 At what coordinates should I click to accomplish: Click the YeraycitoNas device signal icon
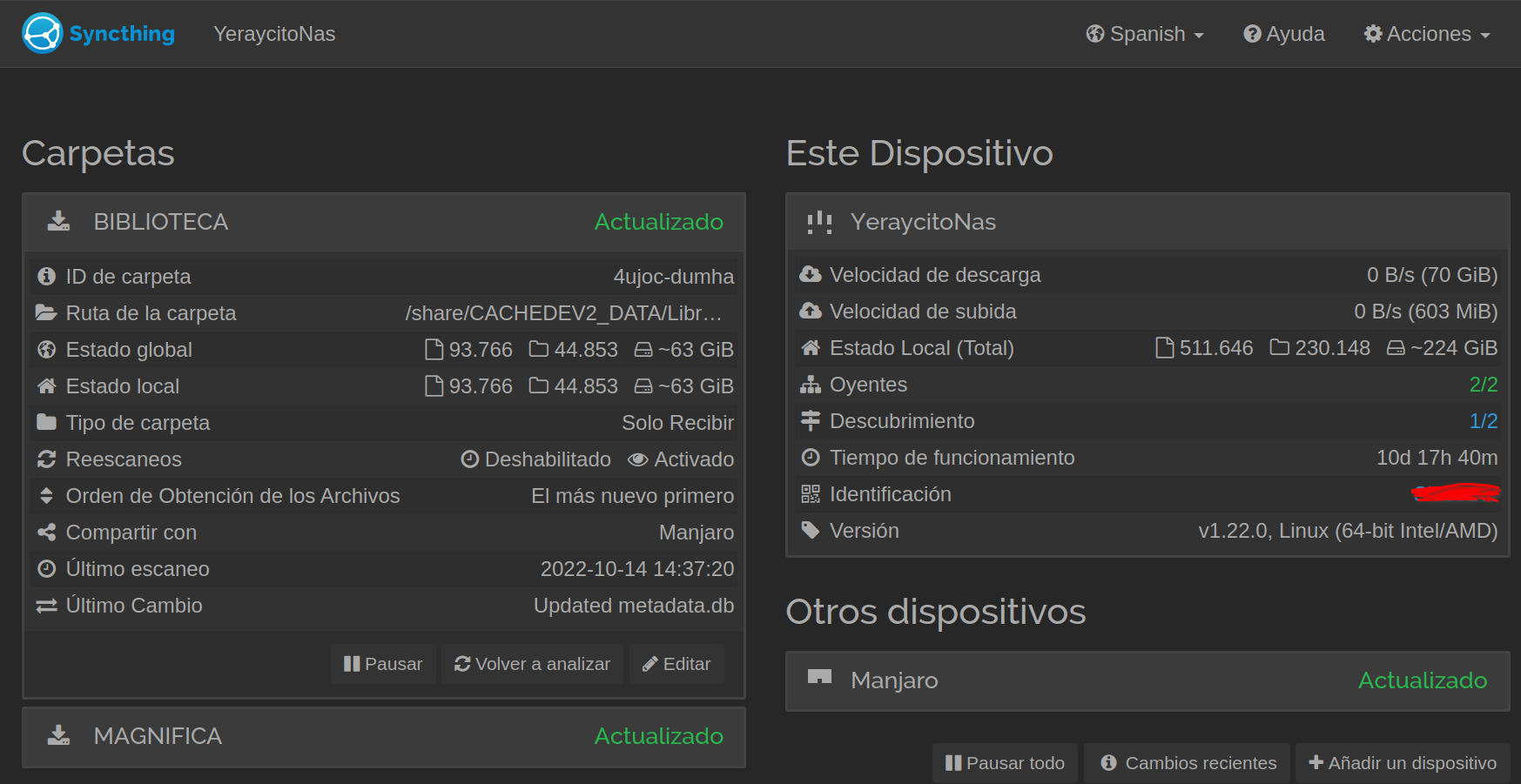pyautogui.click(x=819, y=223)
